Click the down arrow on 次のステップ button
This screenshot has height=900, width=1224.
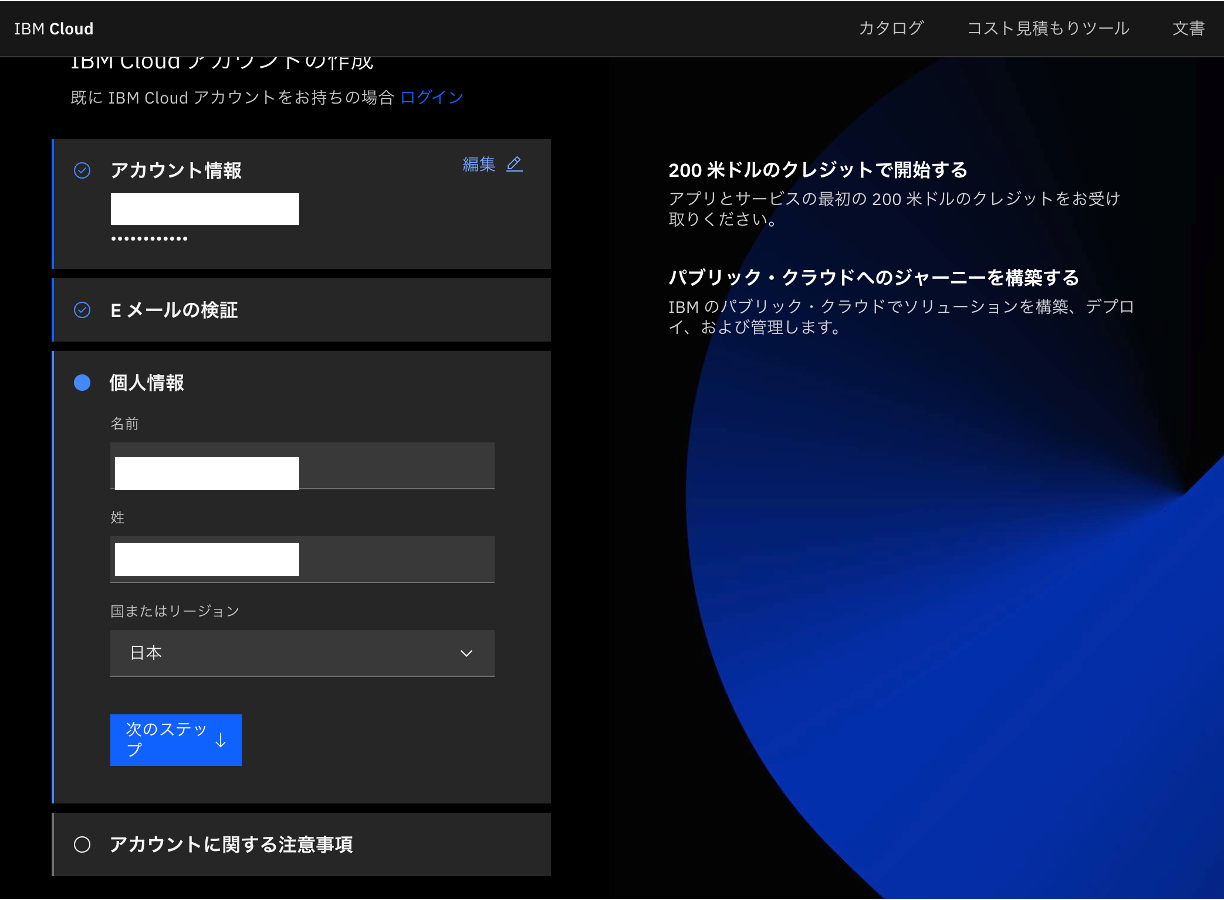[221, 740]
